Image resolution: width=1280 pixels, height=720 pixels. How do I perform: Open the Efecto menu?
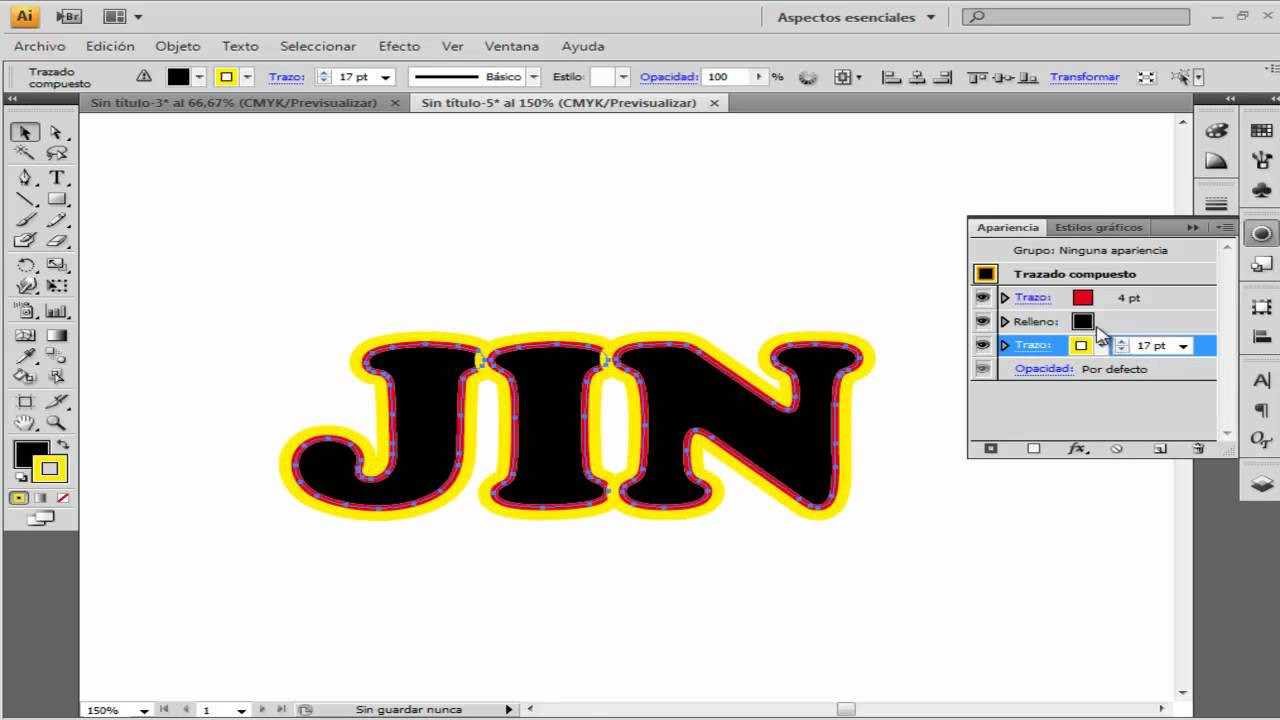point(399,46)
